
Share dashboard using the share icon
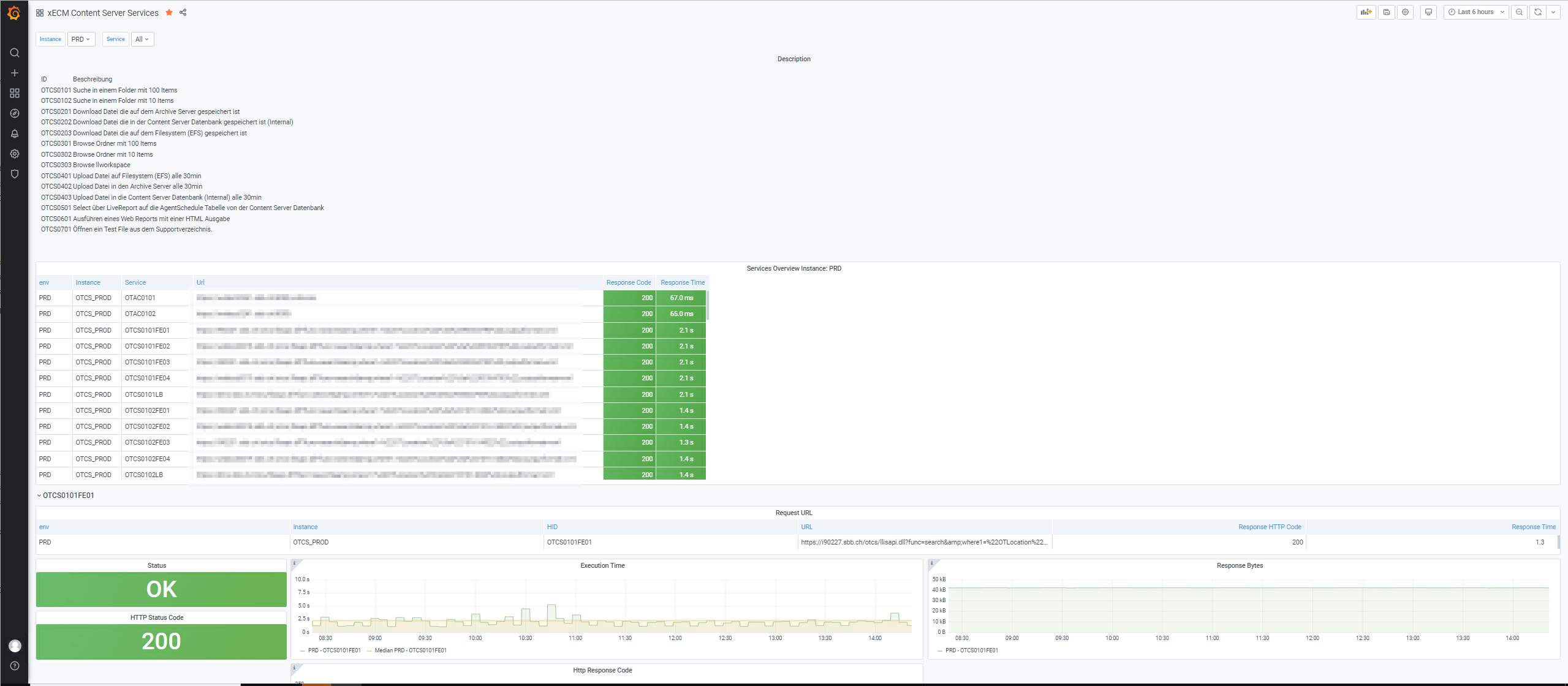[183, 13]
